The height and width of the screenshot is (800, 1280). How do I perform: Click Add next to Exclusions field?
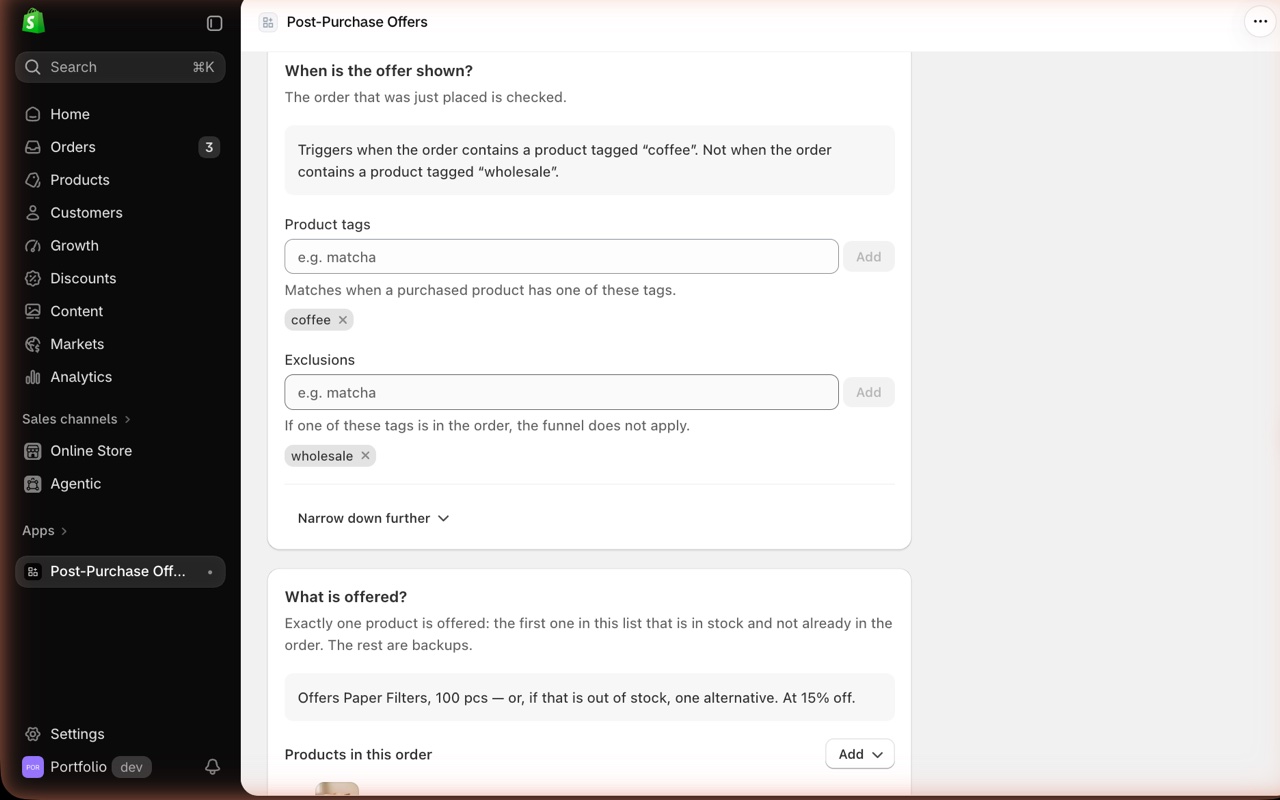pos(868,392)
